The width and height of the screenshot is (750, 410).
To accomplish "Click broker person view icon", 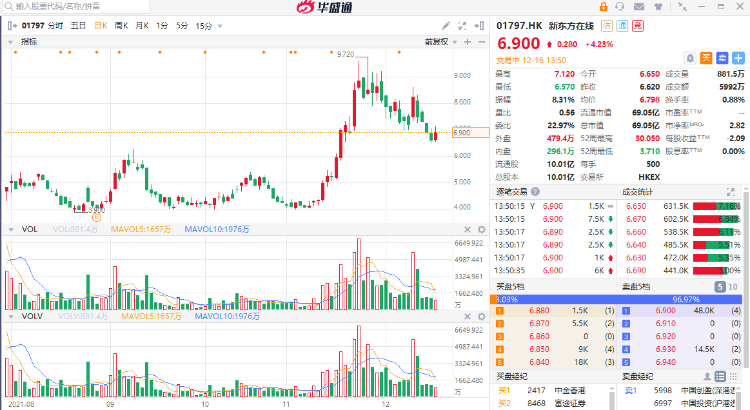I will click(x=707, y=377).
